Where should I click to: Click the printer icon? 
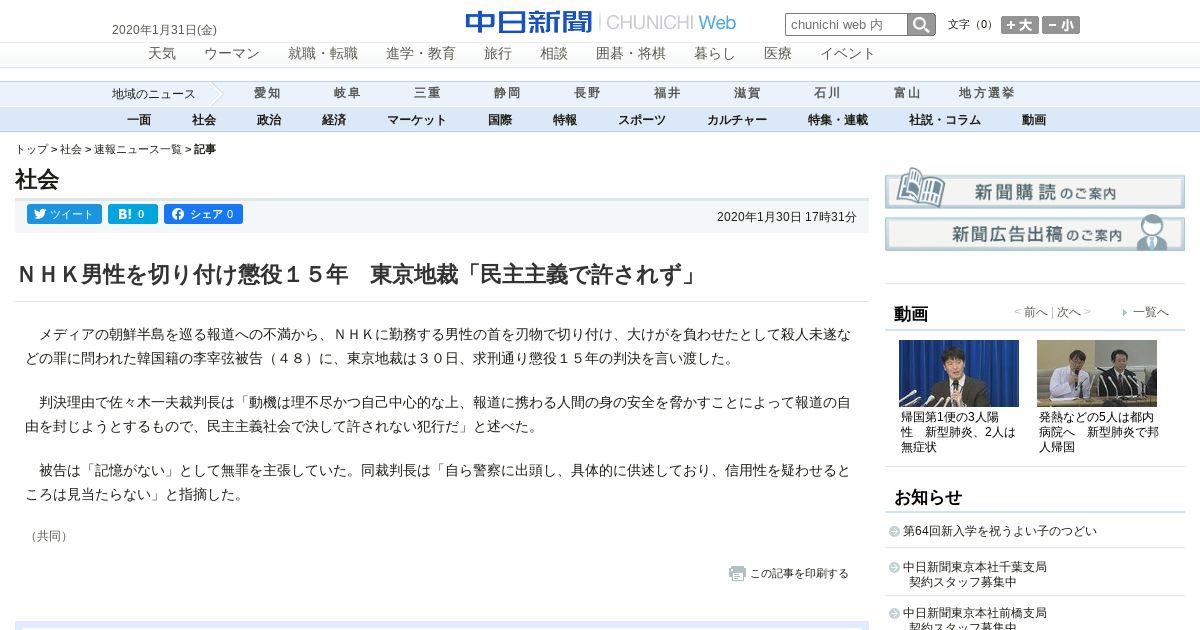737,573
